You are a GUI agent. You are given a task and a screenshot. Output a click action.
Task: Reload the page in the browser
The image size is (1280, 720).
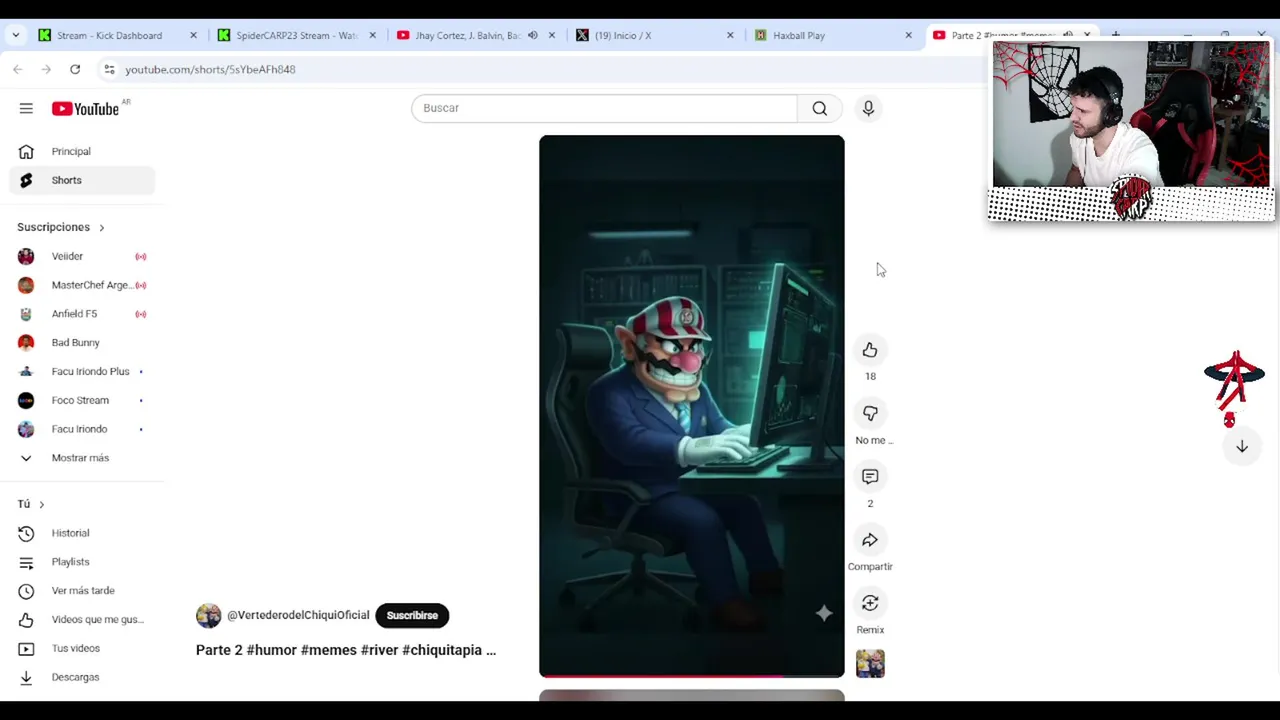tap(75, 69)
